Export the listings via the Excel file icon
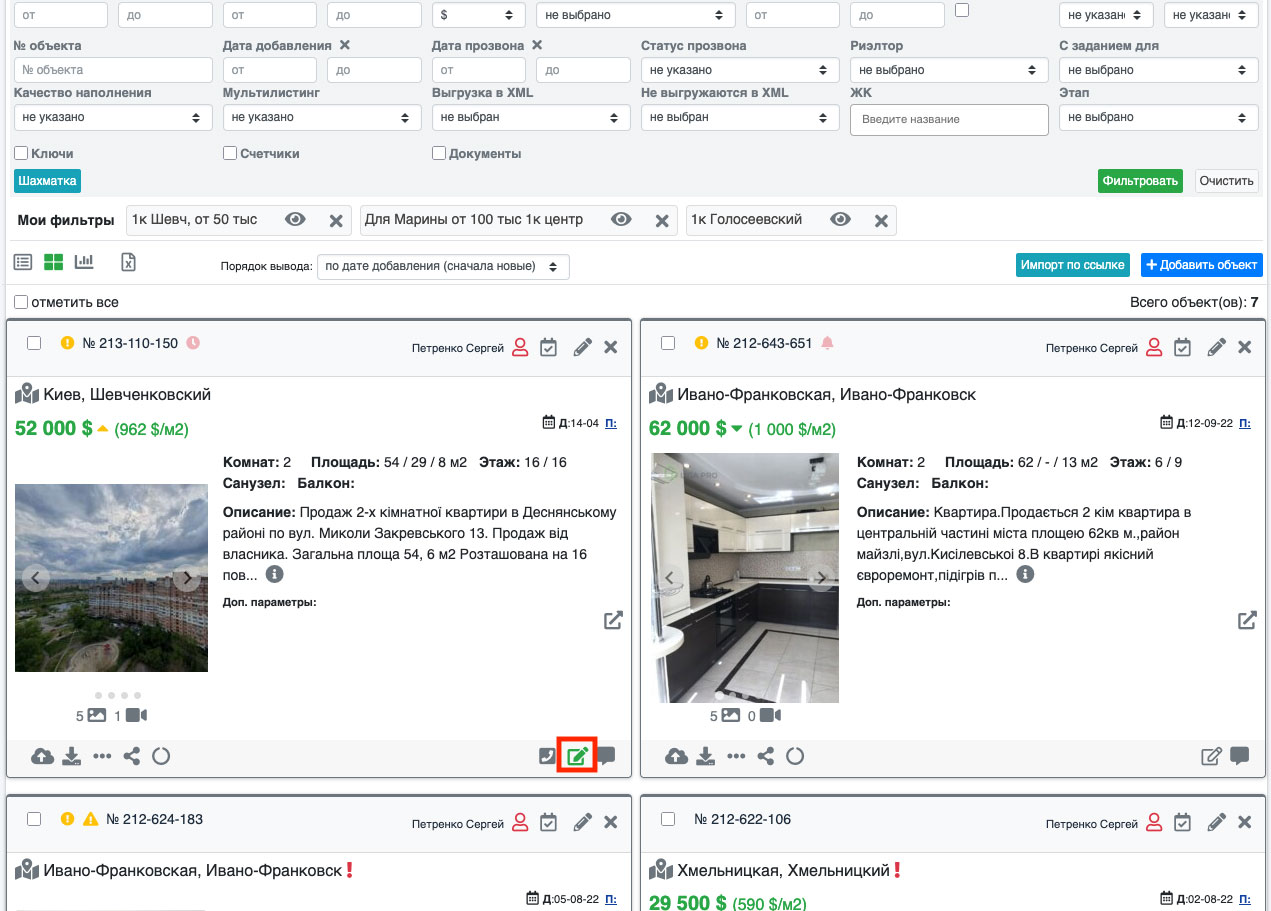1271x911 pixels. tap(128, 262)
